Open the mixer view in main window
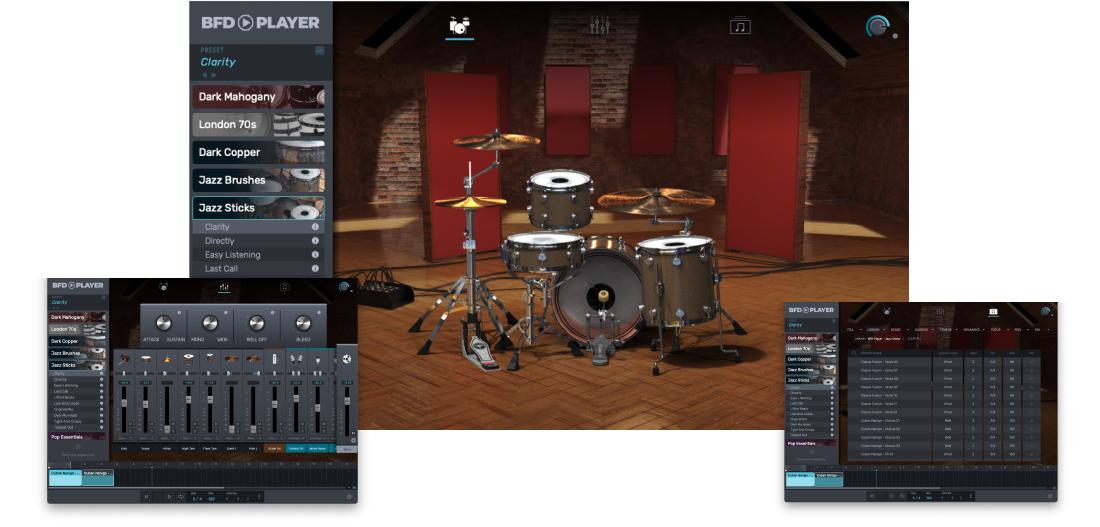 pos(599,26)
